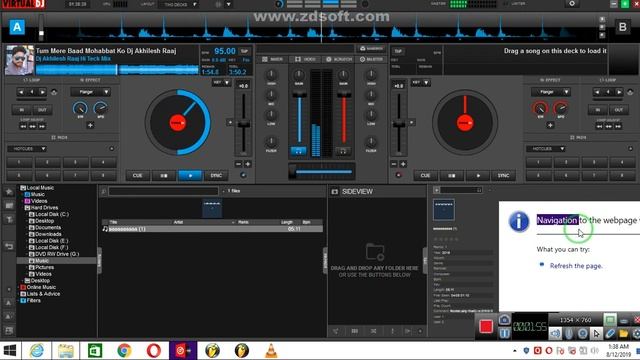This screenshot has height=360, width=640.
Task: Click pause/stop button on right deck
Action: click(451, 176)
